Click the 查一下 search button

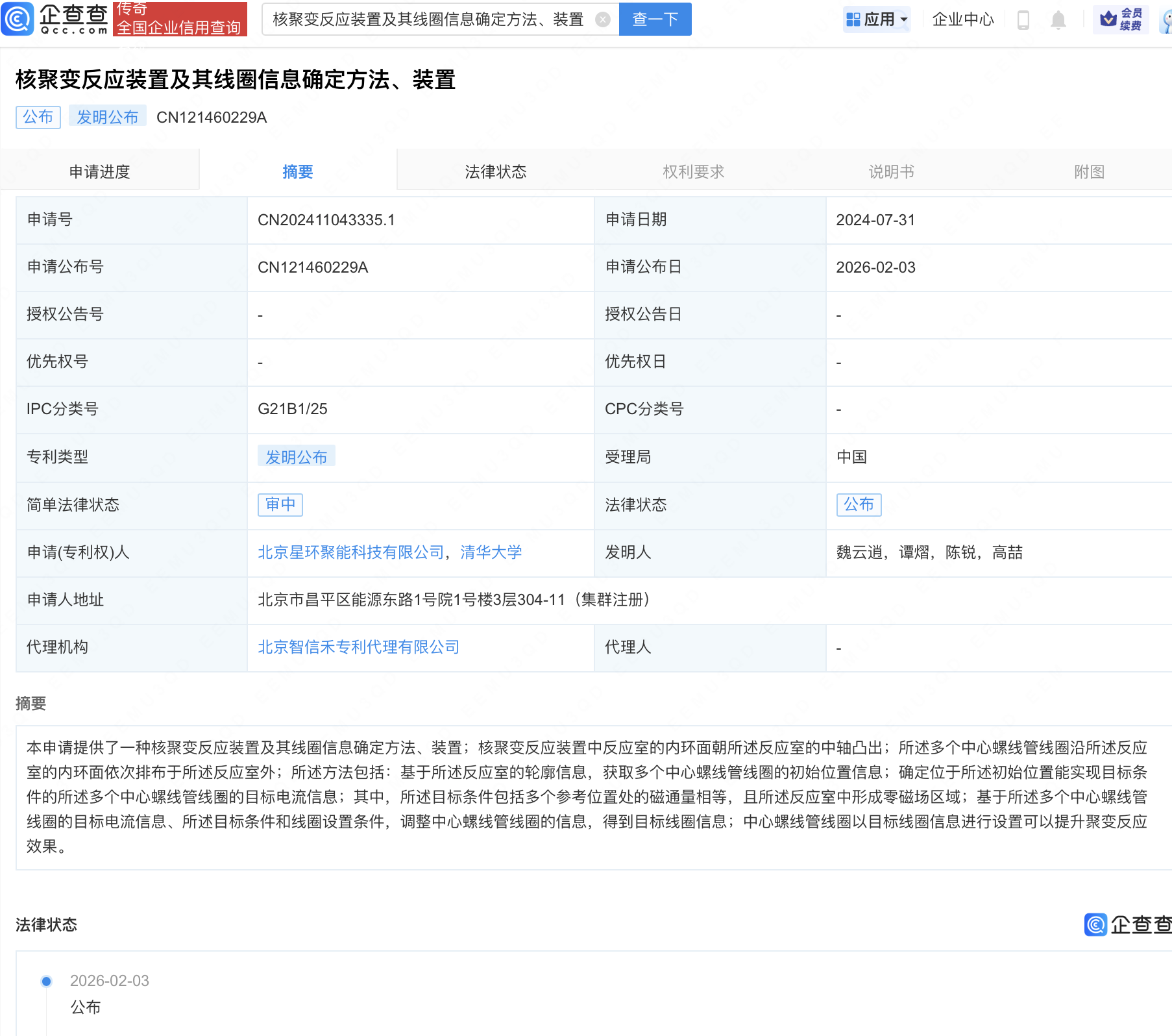(x=655, y=19)
